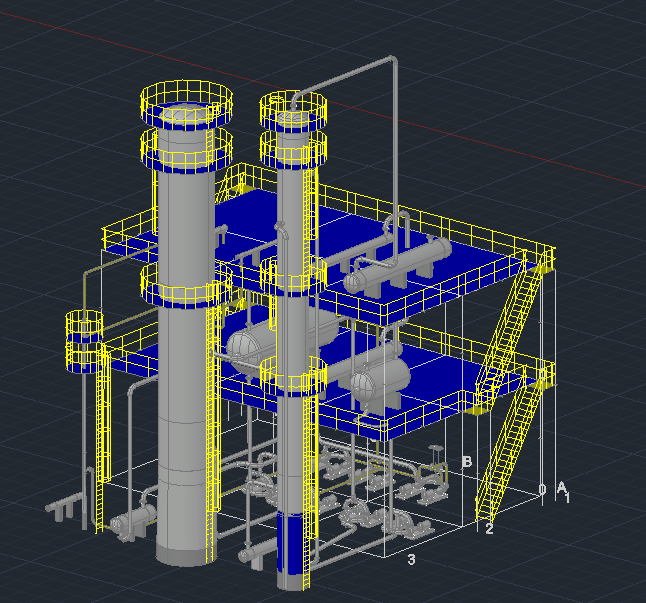Select the small exchanger at ground left of large column

(x=133, y=522)
